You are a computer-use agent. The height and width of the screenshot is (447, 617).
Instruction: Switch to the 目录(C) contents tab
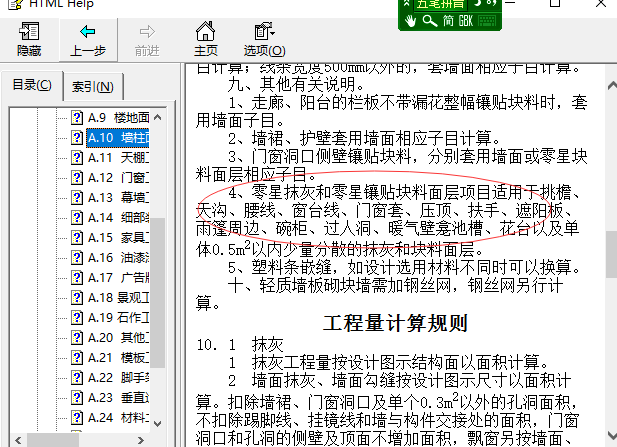point(32,85)
